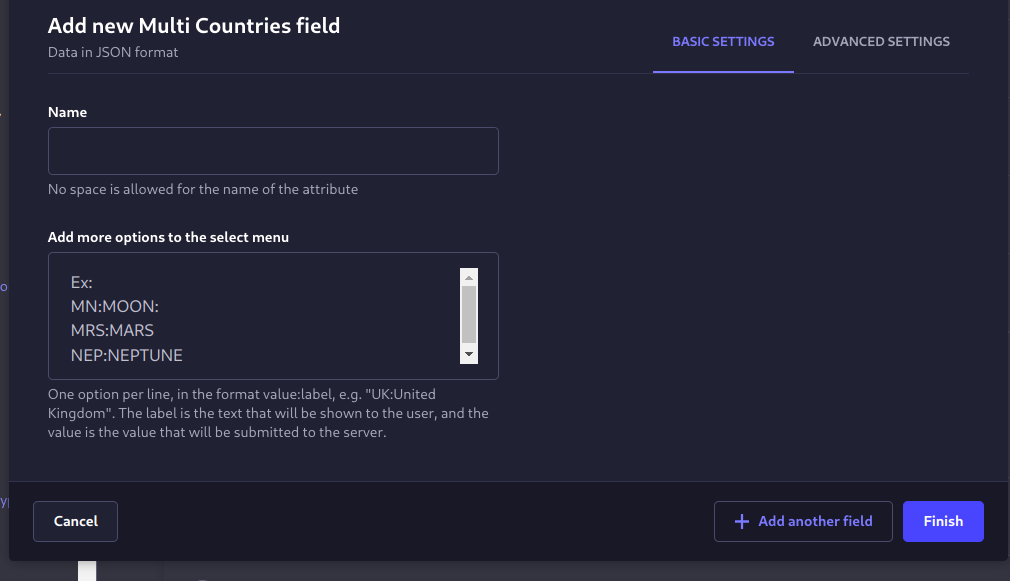Click the "Name" field label
The image size is (1010, 581).
click(67, 112)
